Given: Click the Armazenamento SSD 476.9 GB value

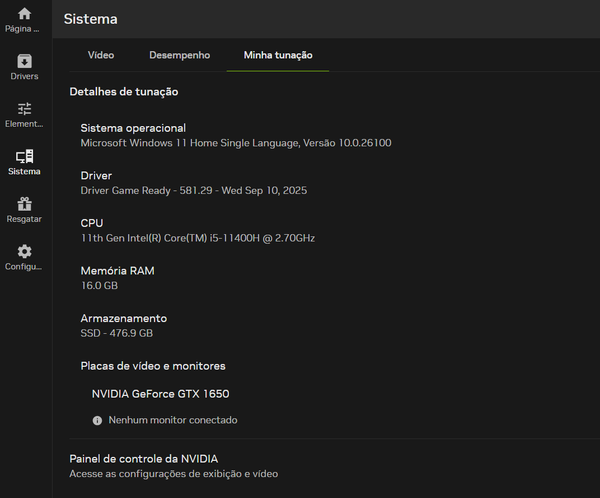Looking at the screenshot, I should coord(117,333).
